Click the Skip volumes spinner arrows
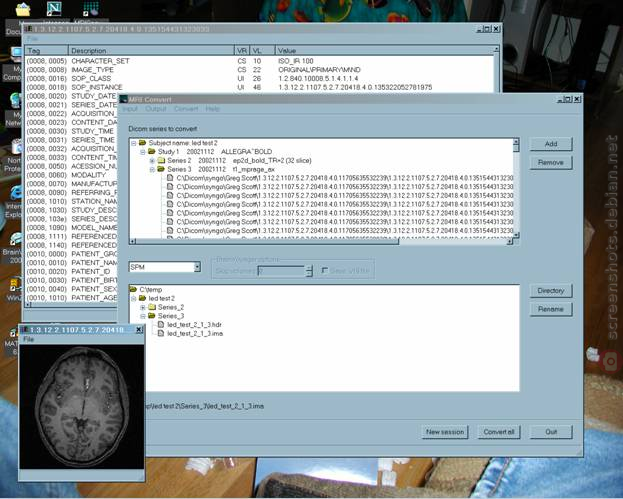Image resolution: width=623 pixels, height=499 pixels. [309, 271]
